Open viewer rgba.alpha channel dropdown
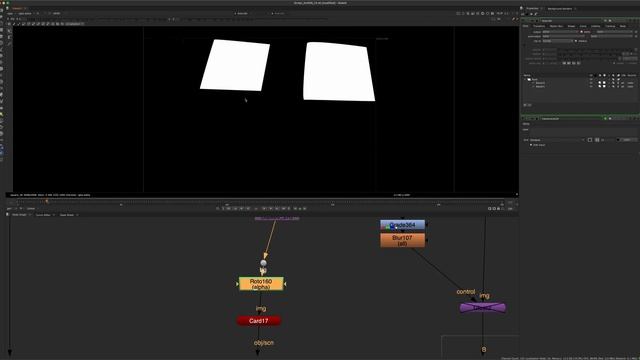Viewport: 640px width, 360px height. (26, 13)
